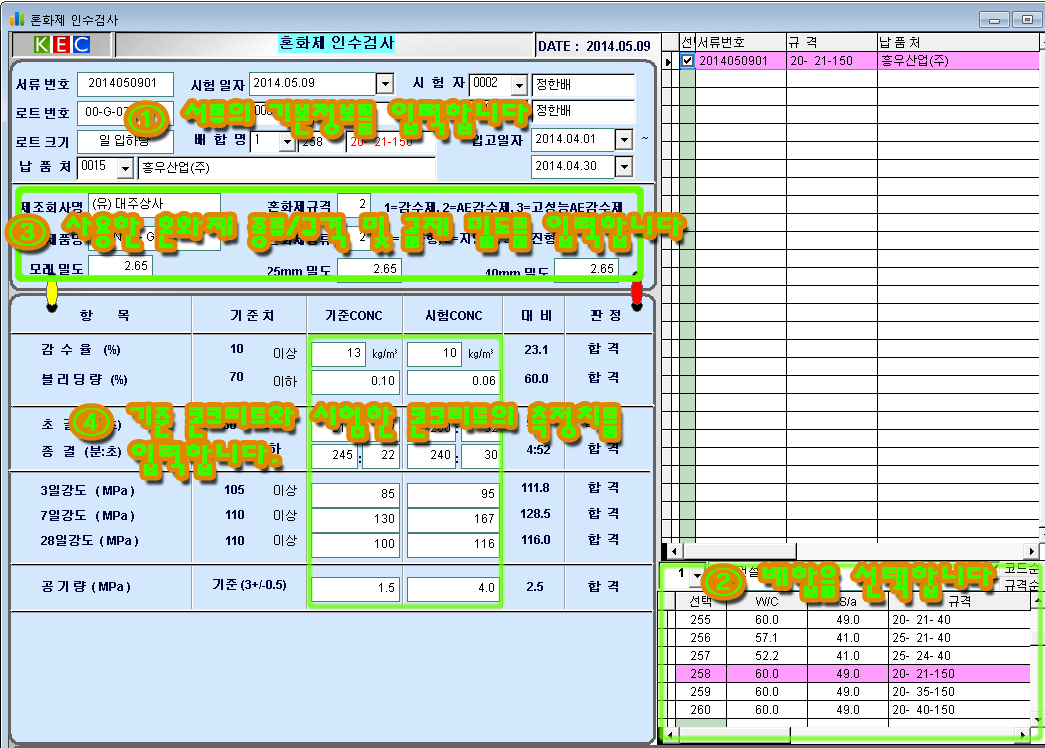This screenshot has height=748, width=1045.
Task: Click left scroll arrow of mix list
Action: click(x=670, y=735)
